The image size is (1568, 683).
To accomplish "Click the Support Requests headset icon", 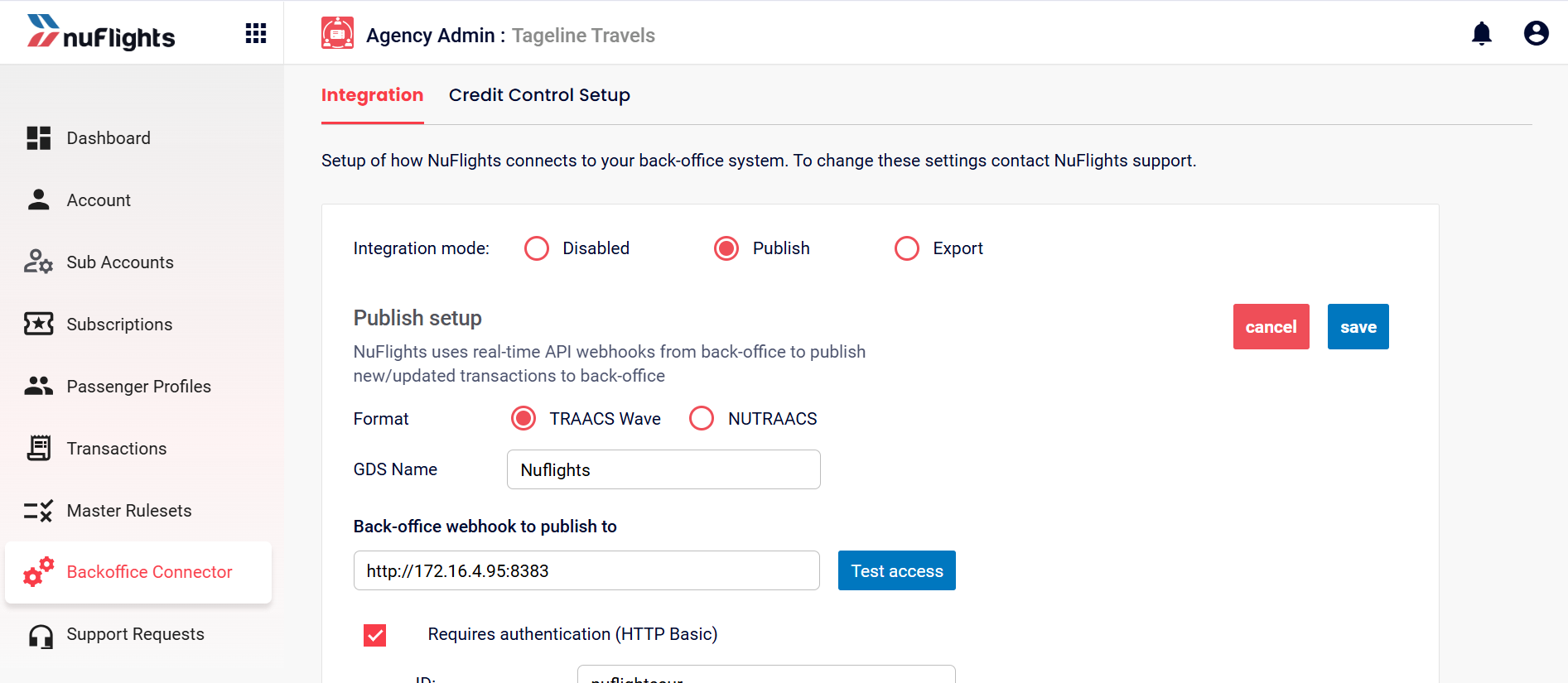I will (41, 635).
